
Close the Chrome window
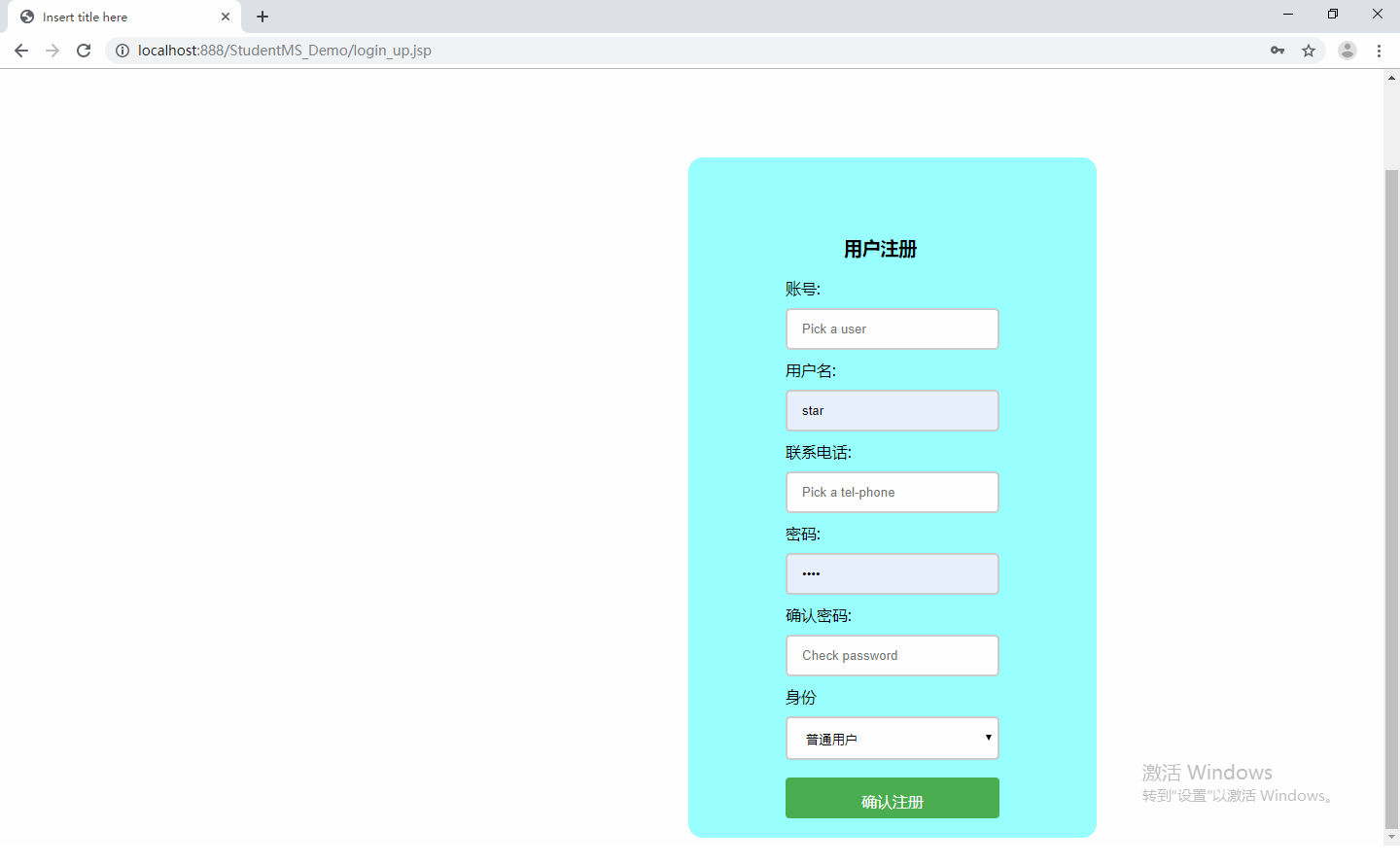pyautogui.click(x=1378, y=15)
